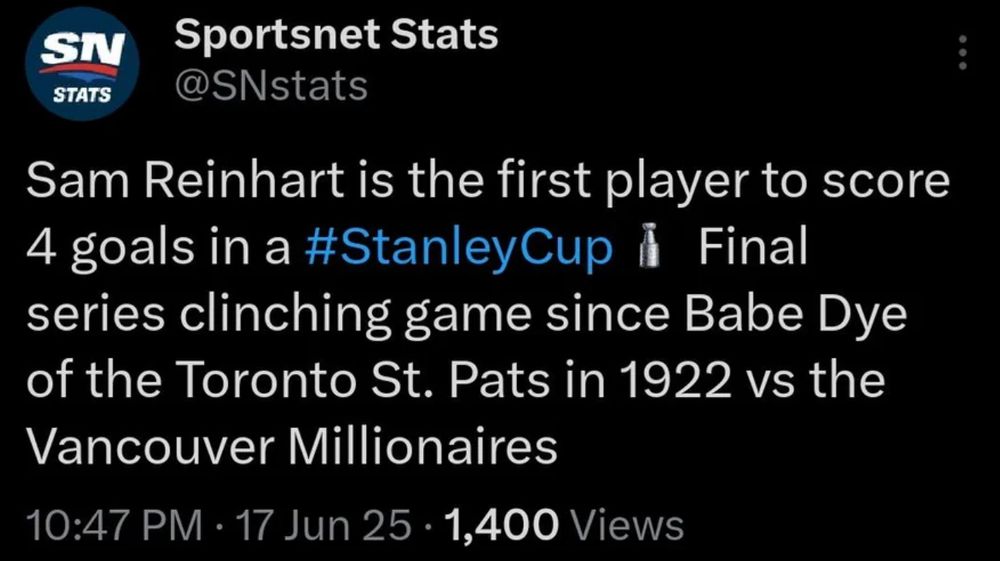The image size is (1000, 561).
Task: Click the SN letters in the logo
Action: pyautogui.click(x=82, y=48)
